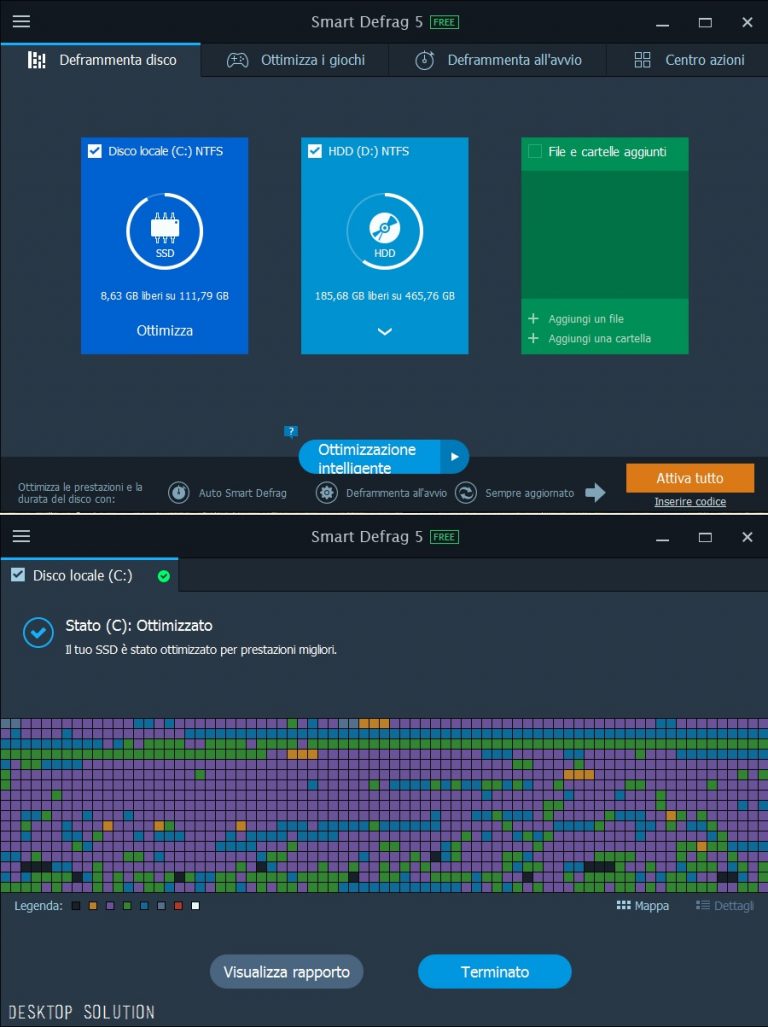Image resolution: width=768 pixels, height=1027 pixels.
Task: Click the Sempre aggiornato label
Action: point(530,493)
